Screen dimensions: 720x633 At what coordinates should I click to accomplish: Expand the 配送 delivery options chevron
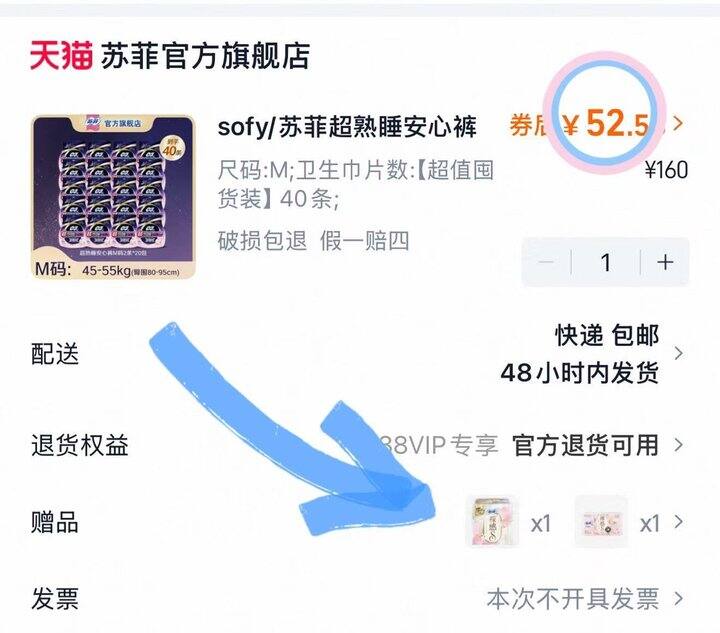678,353
